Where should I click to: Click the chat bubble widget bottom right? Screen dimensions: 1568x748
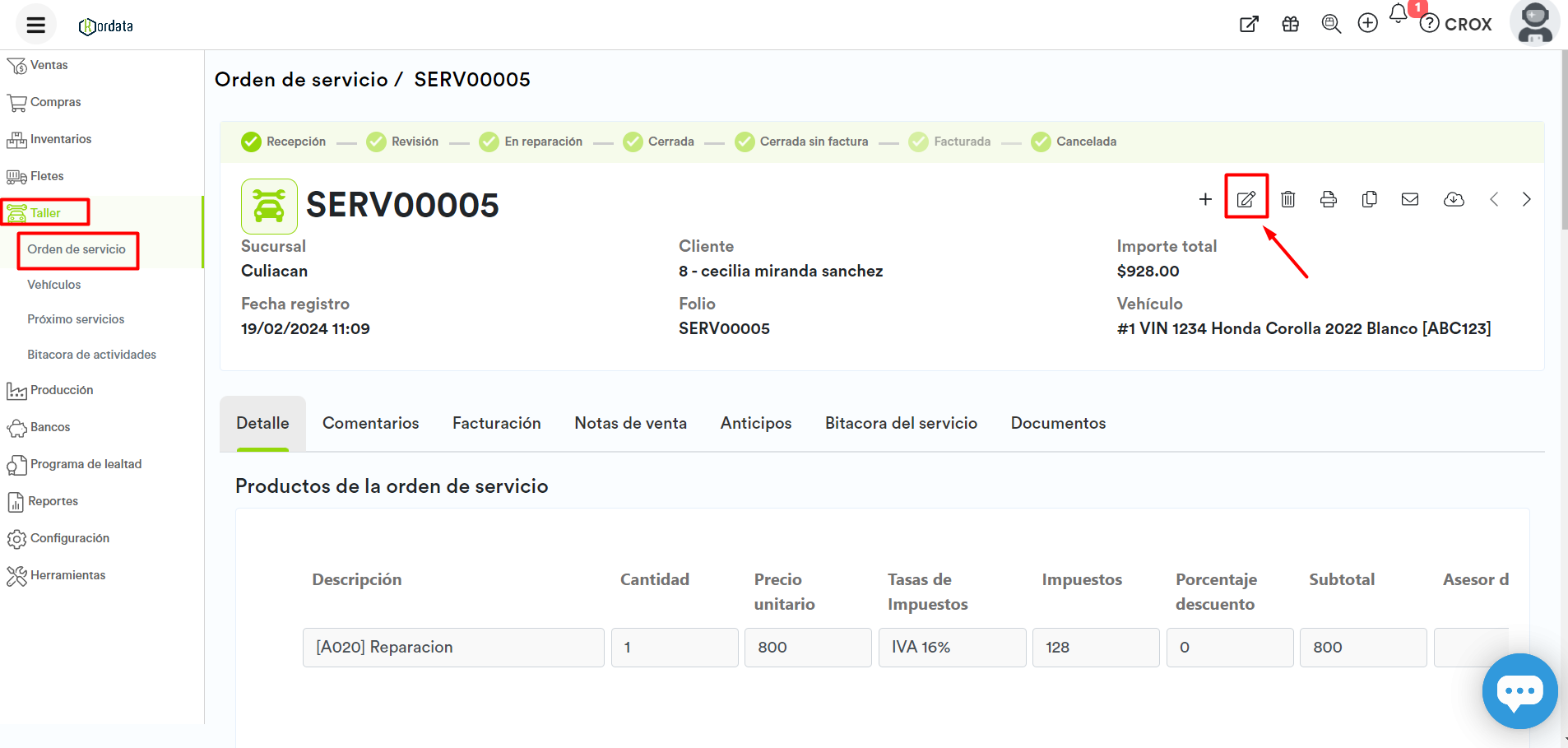[1518, 691]
